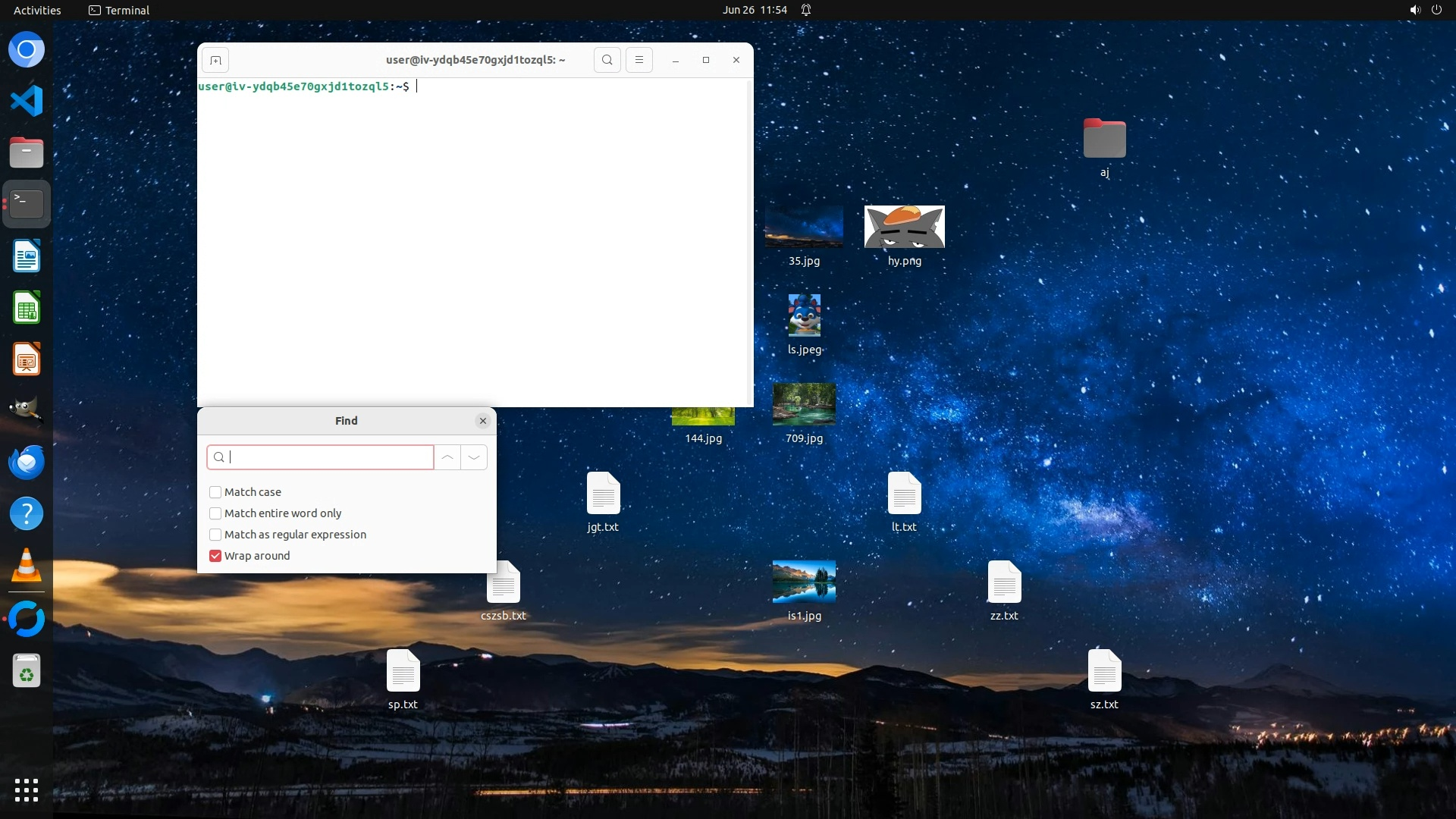Viewport: 1456px width, 819px height.
Task: Enable the Match case checkbox
Action: click(215, 492)
